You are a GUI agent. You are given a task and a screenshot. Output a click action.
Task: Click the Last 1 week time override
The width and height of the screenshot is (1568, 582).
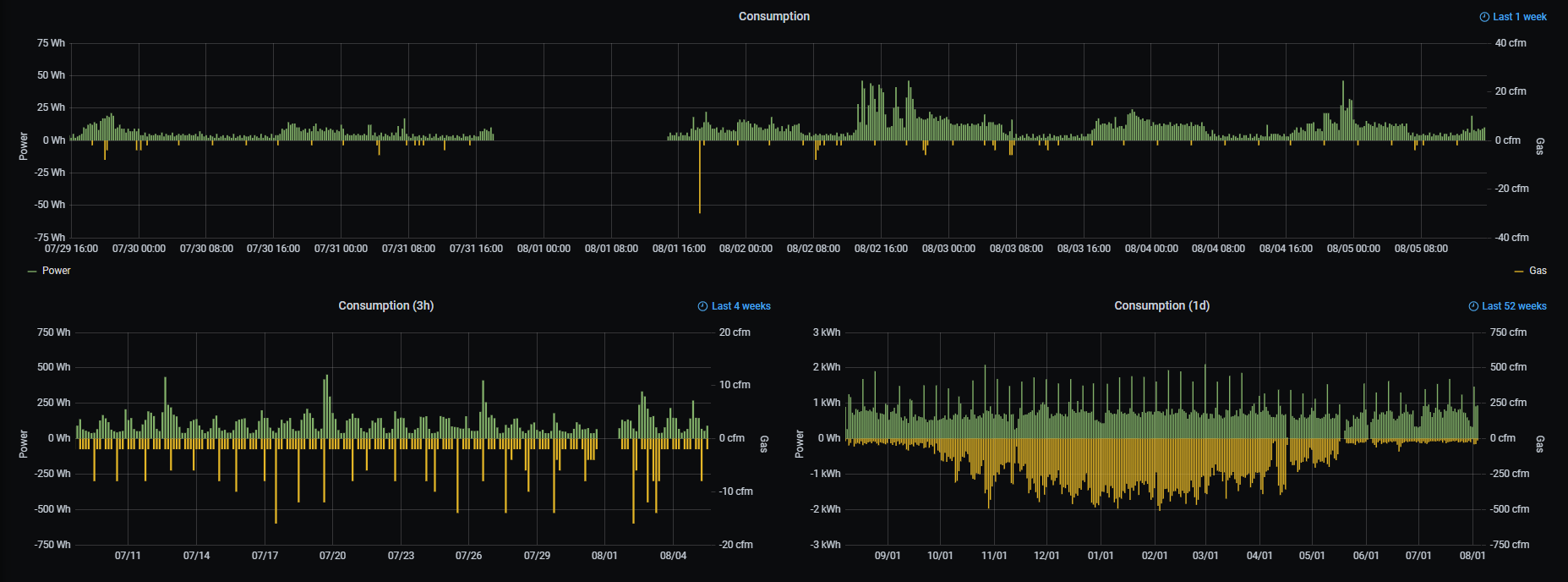[1520, 17]
